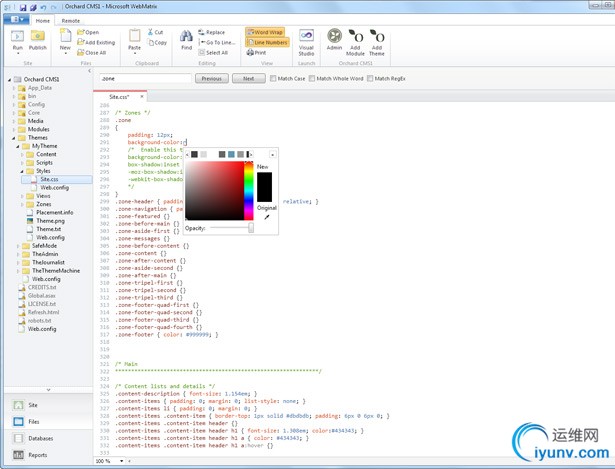Select the Modules folder in the tree
The width and height of the screenshot is (615, 469).
(x=38, y=129)
